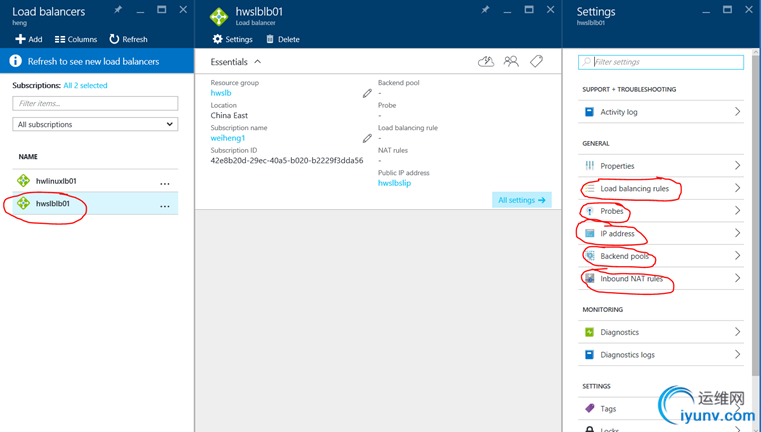
Task: Click the search magnifier icon in Filter settings
Action: 586,62
